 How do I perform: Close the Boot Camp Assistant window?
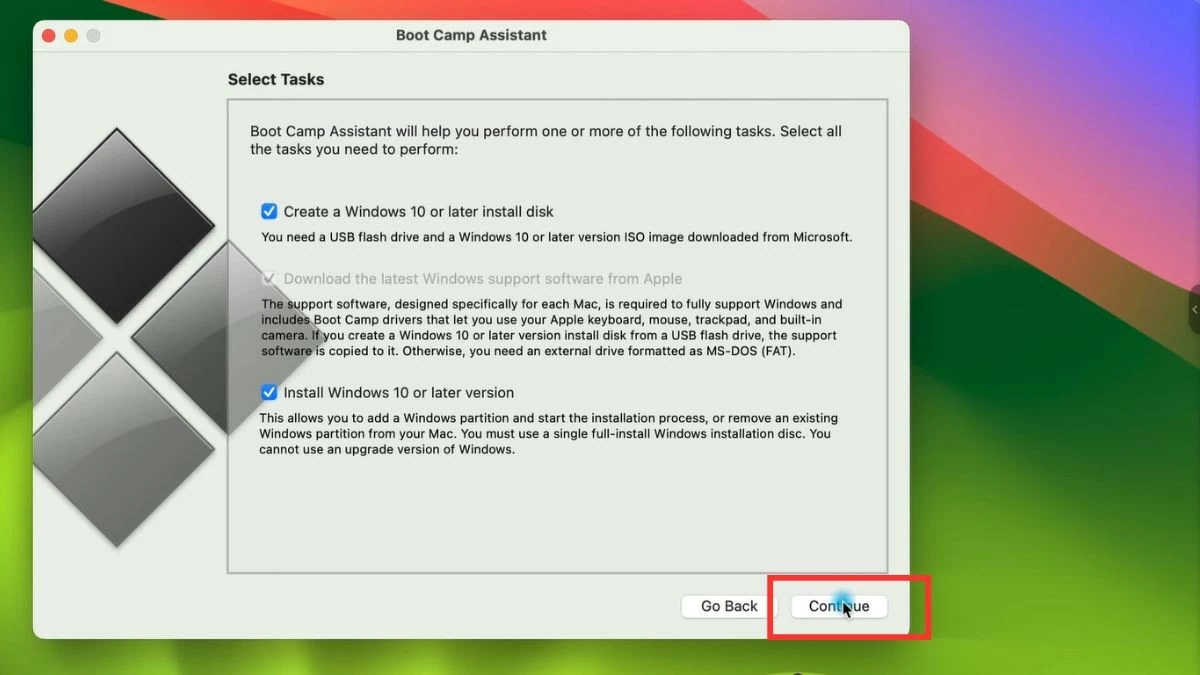pyautogui.click(x=48, y=36)
